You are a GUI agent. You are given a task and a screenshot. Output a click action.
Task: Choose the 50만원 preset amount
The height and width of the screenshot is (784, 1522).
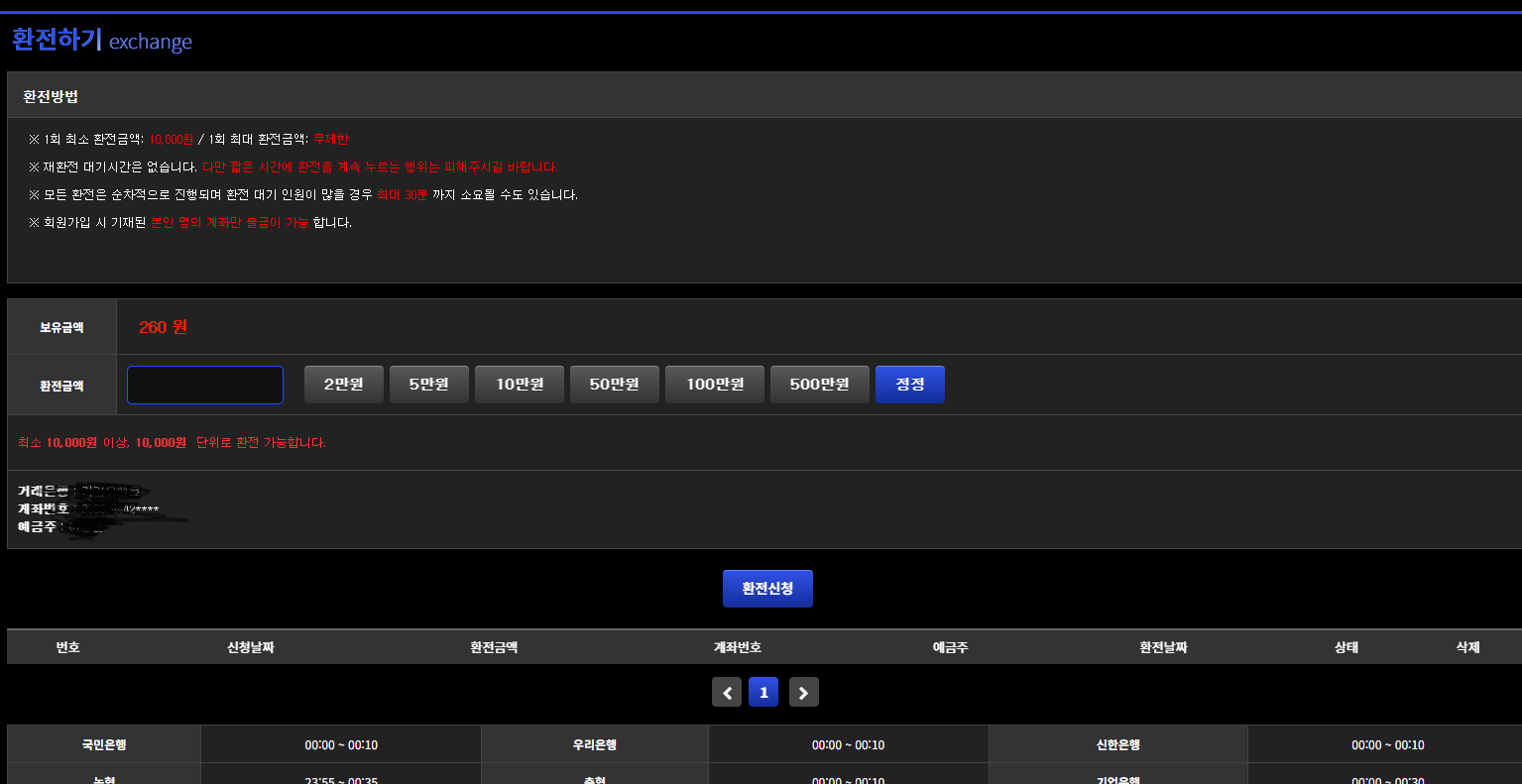pyautogui.click(x=614, y=385)
